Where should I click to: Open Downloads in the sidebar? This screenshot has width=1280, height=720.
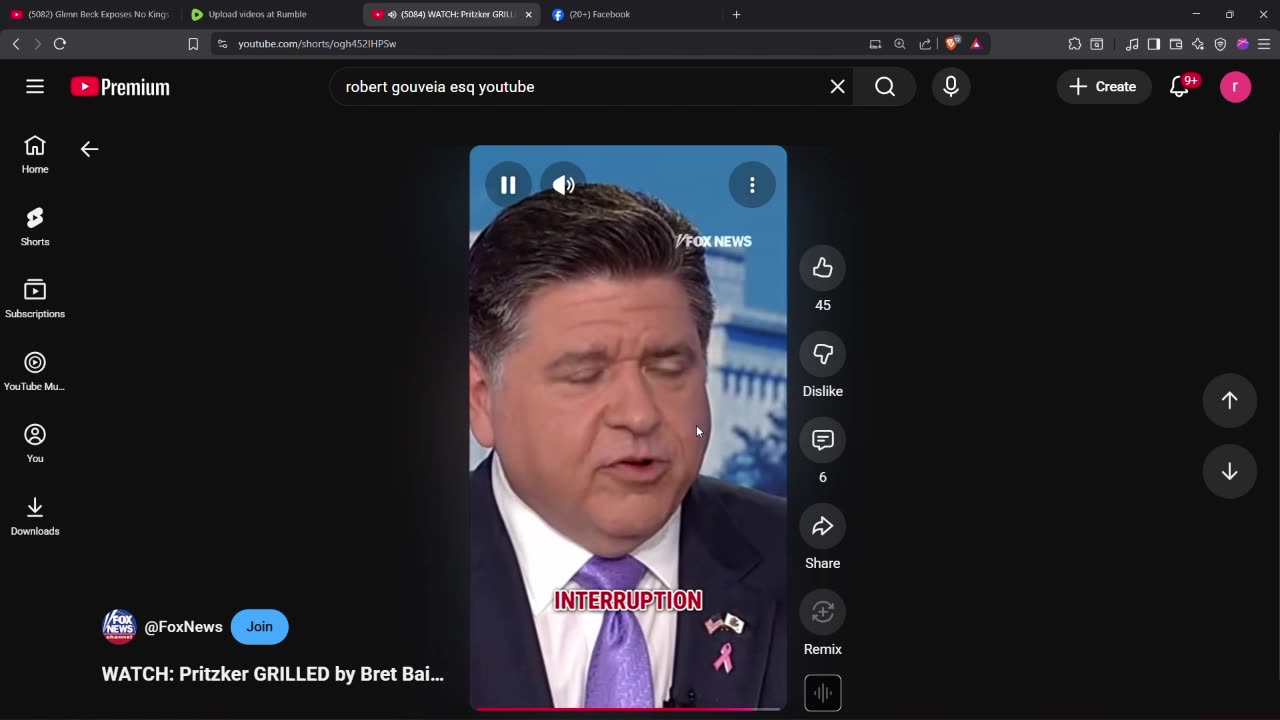pyautogui.click(x=35, y=516)
